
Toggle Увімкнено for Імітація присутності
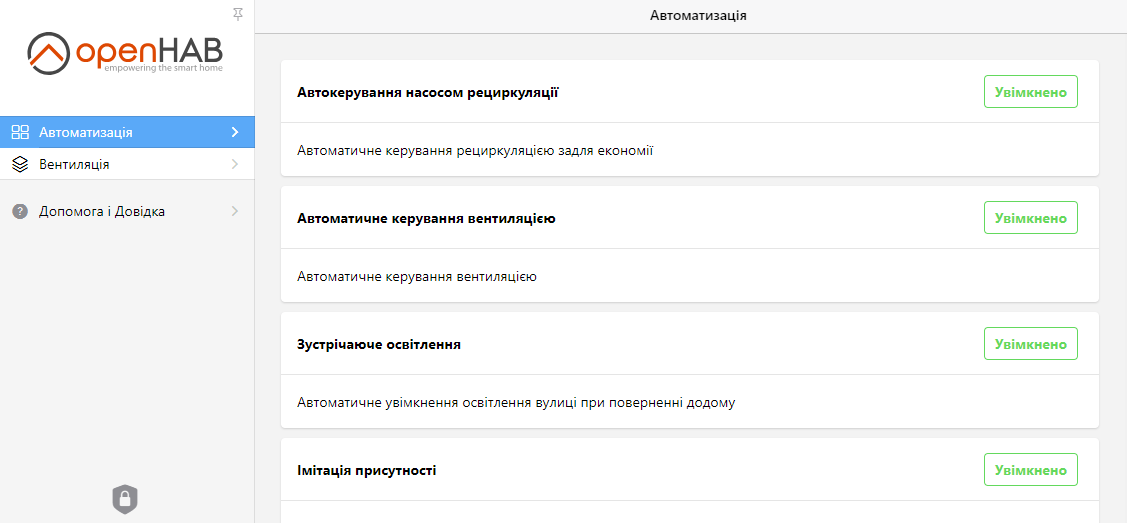click(x=1030, y=470)
